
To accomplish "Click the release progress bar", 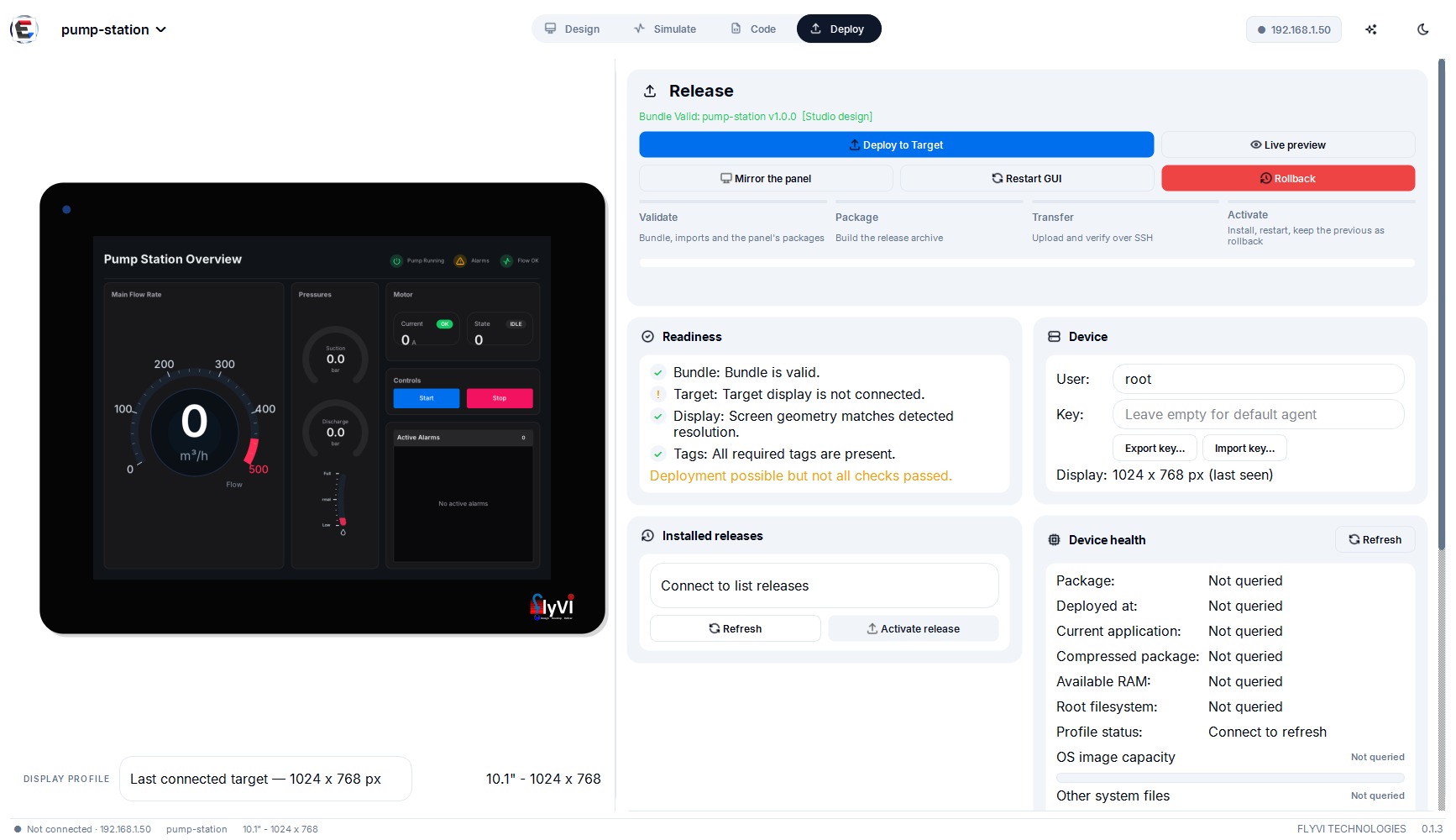I will [x=1027, y=263].
